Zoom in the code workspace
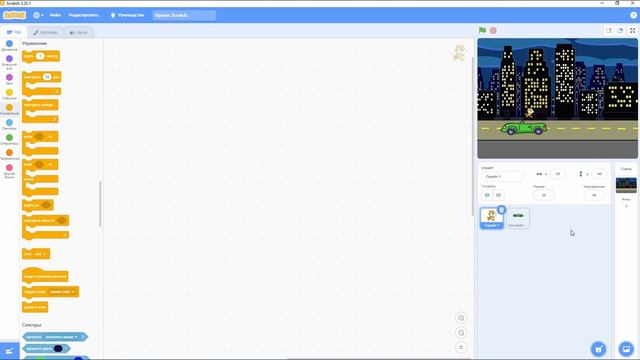The height and width of the screenshot is (360, 640). 461,318
